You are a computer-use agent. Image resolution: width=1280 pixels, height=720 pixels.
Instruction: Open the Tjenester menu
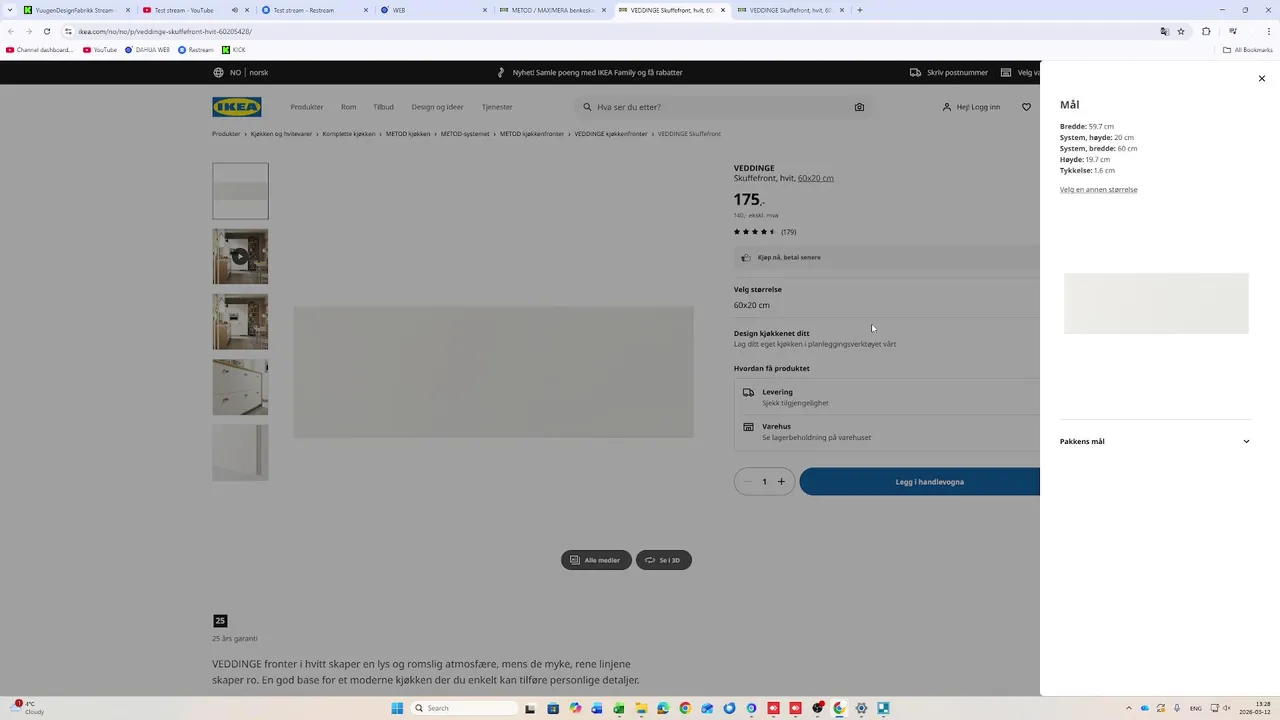pyautogui.click(x=497, y=107)
